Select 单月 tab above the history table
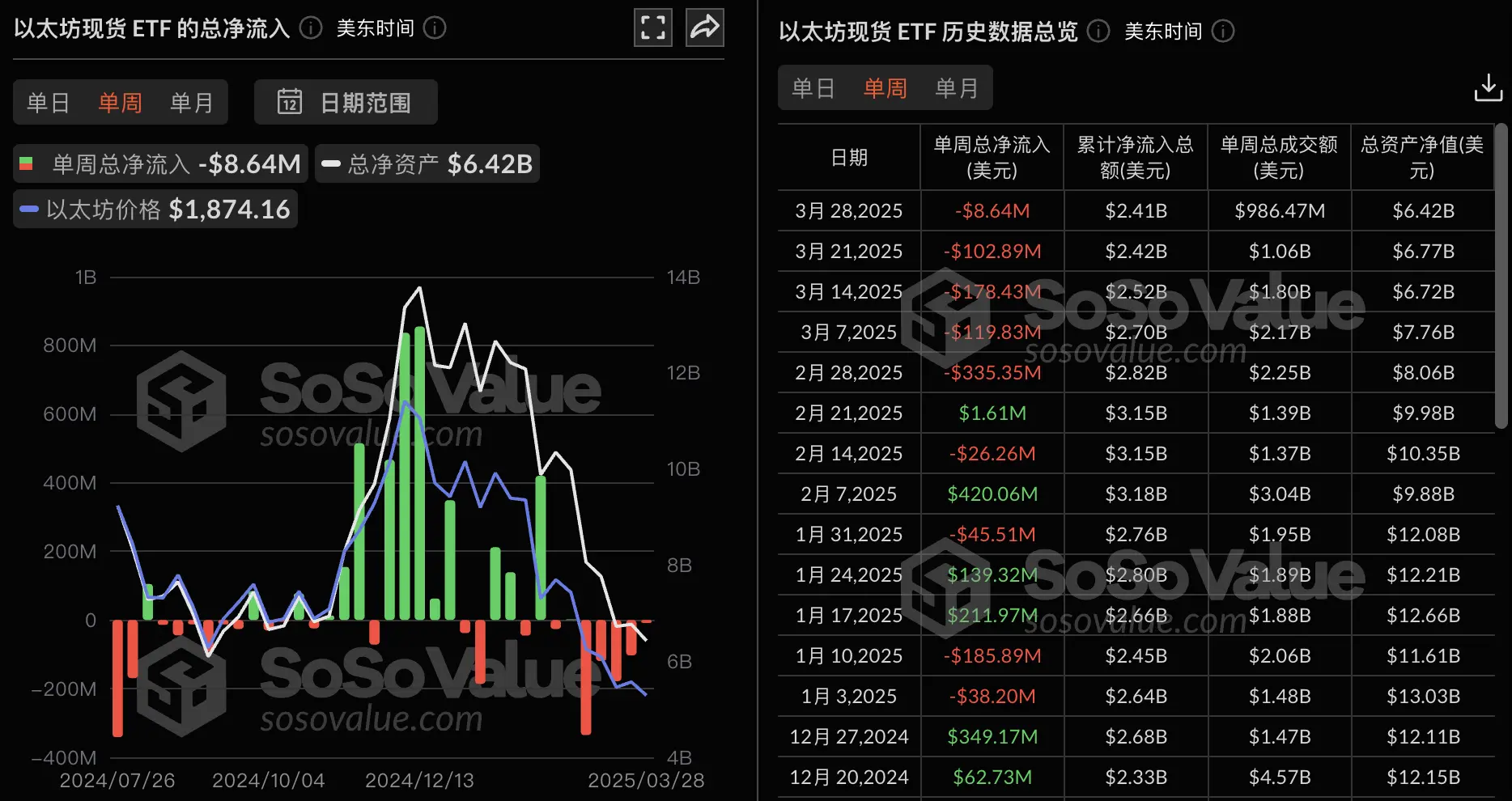This screenshot has height=801, width=1512. tap(958, 87)
